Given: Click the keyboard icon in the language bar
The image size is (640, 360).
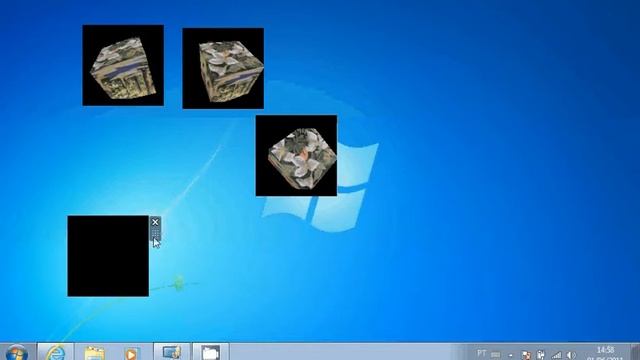Looking at the screenshot, I should (496, 355).
